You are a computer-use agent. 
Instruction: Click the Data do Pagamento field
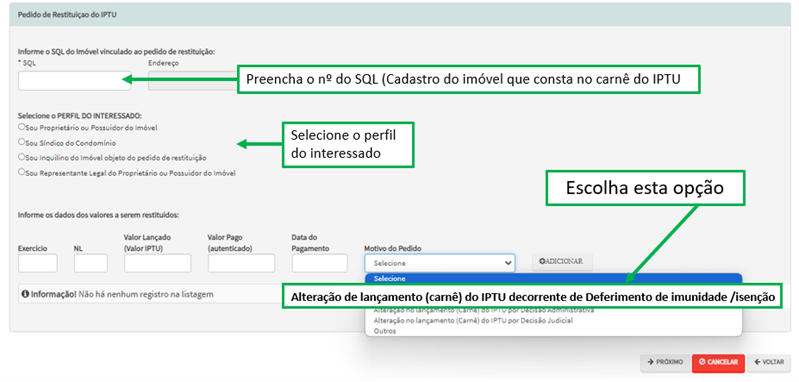[x=319, y=263]
